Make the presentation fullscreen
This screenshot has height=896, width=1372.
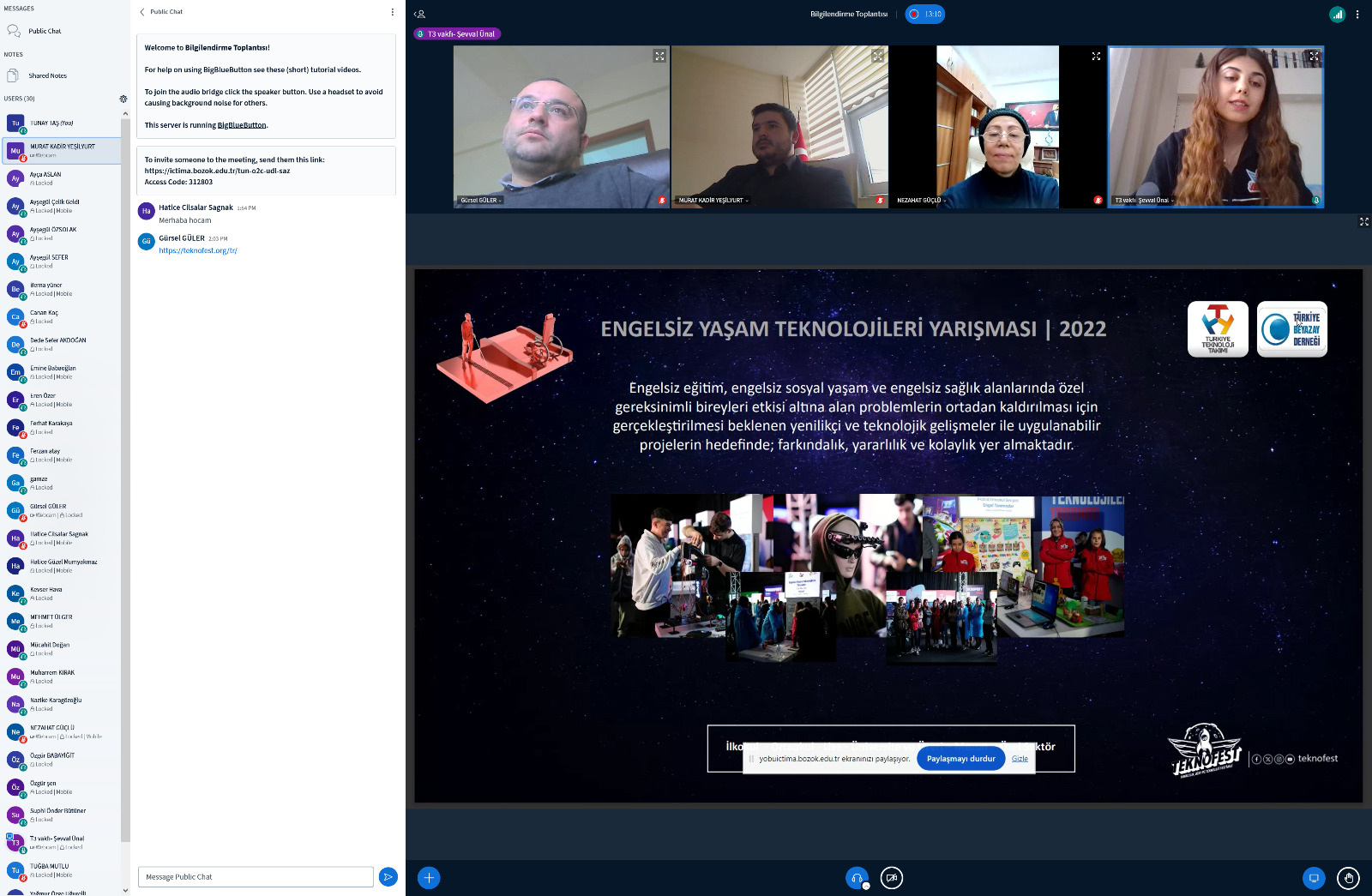click(1363, 221)
